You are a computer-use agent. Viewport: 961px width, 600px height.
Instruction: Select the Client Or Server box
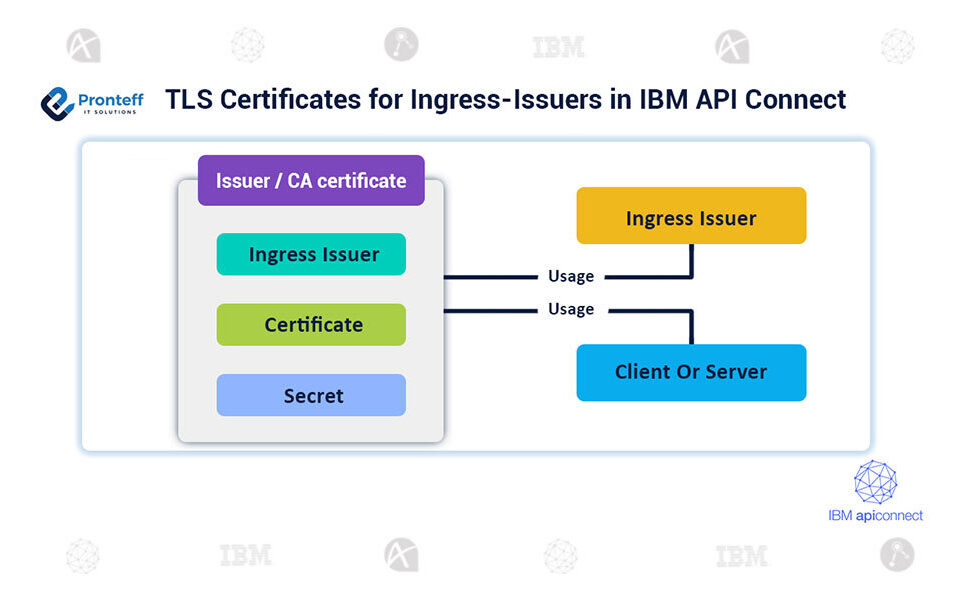click(x=691, y=372)
